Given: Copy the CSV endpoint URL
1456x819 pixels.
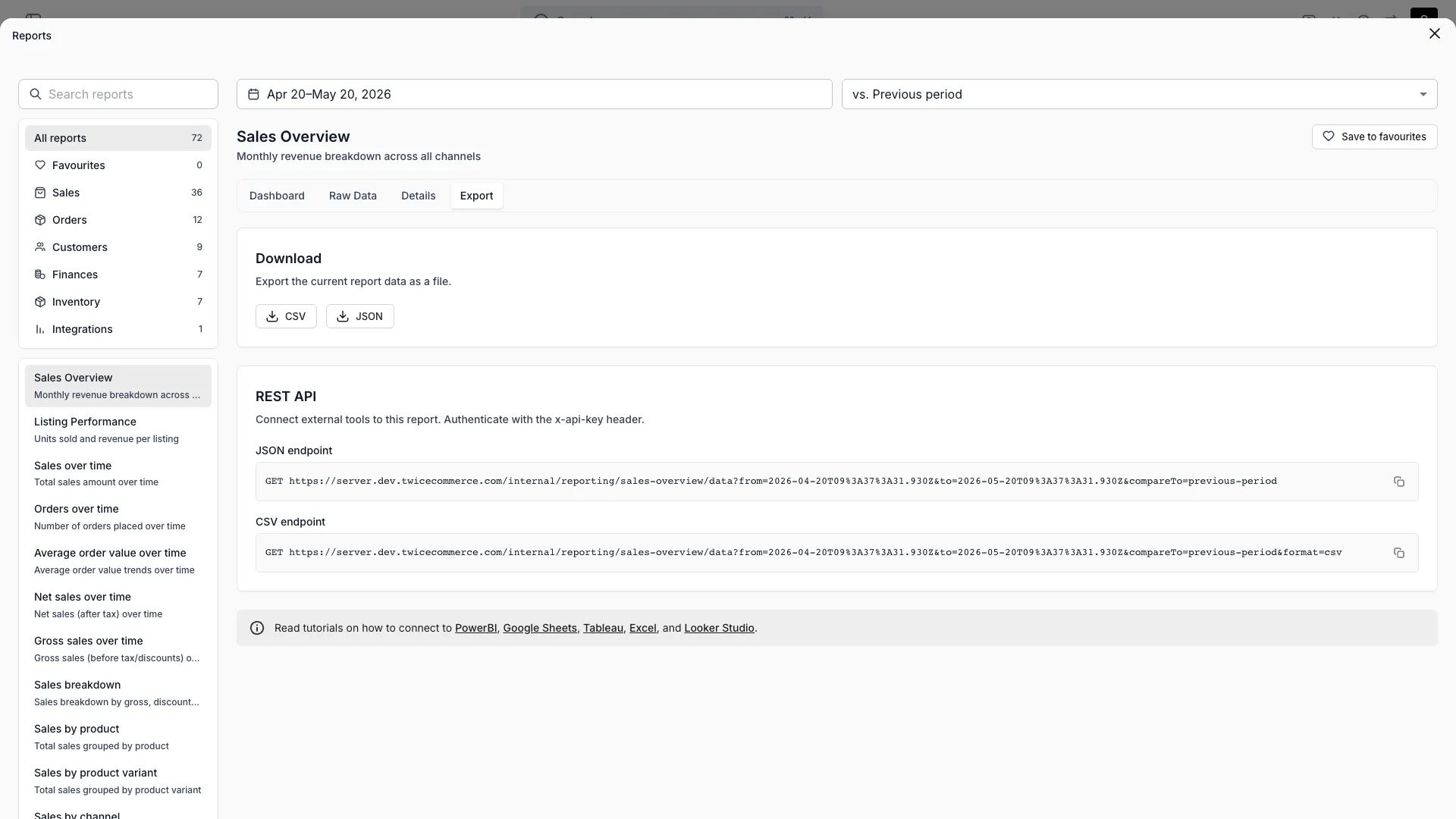Looking at the screenshot, I should point(1399,553).
